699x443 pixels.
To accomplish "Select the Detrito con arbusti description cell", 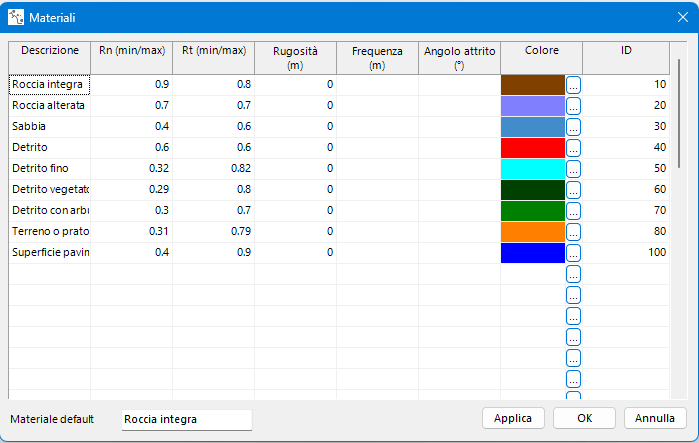I will pos(49,210).
